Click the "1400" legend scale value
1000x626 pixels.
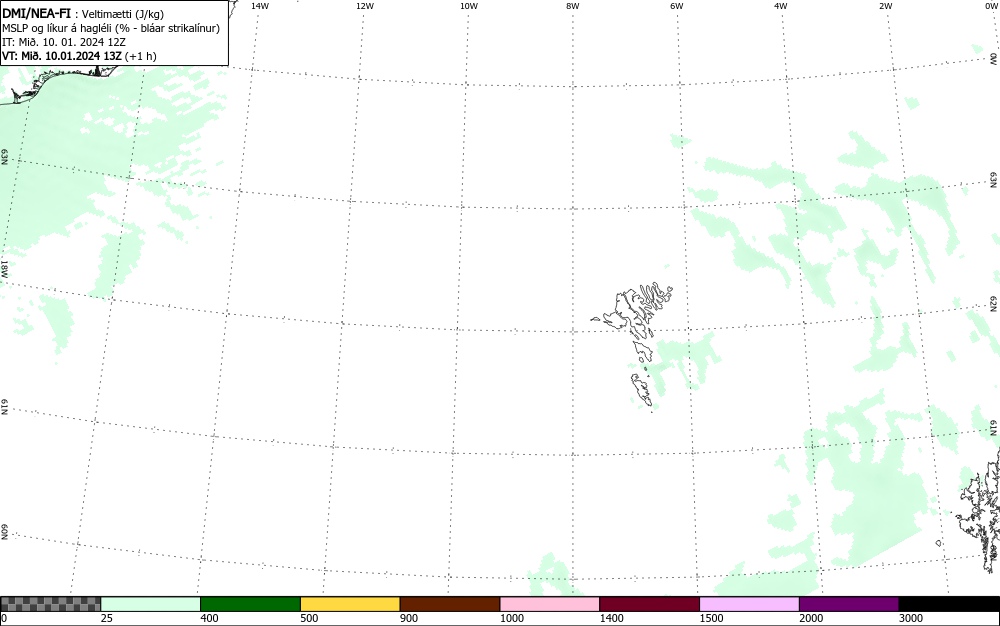tap(612, 618)
